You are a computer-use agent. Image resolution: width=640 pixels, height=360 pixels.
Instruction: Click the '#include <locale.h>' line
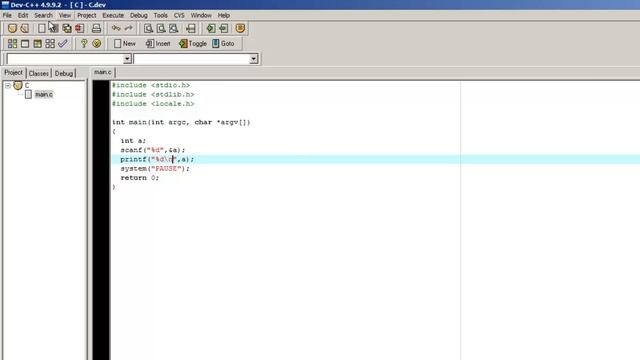[x=153, y=104]
